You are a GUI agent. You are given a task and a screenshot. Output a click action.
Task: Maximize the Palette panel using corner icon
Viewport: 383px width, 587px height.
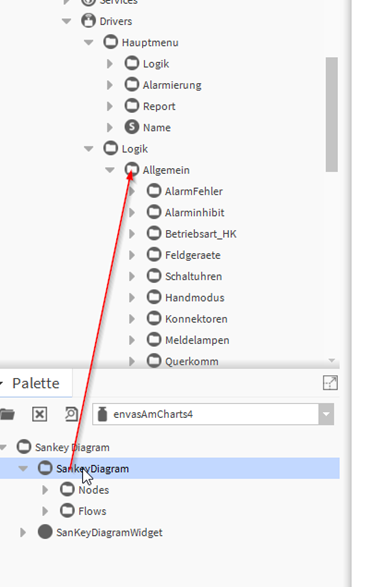[x=330, y=383]
